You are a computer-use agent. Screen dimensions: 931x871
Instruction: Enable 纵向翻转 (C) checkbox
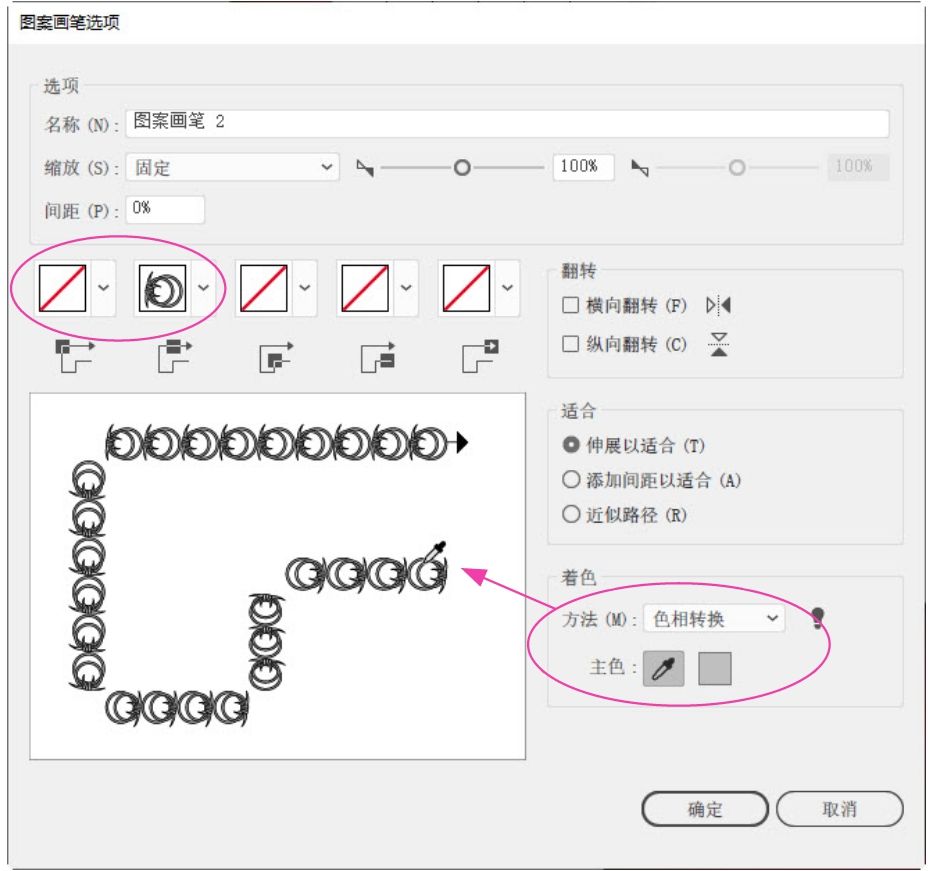[570, 344]
